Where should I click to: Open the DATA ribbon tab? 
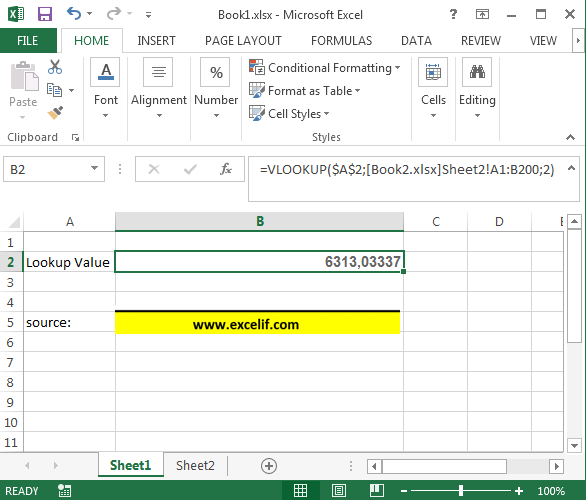tap(416, 40)
